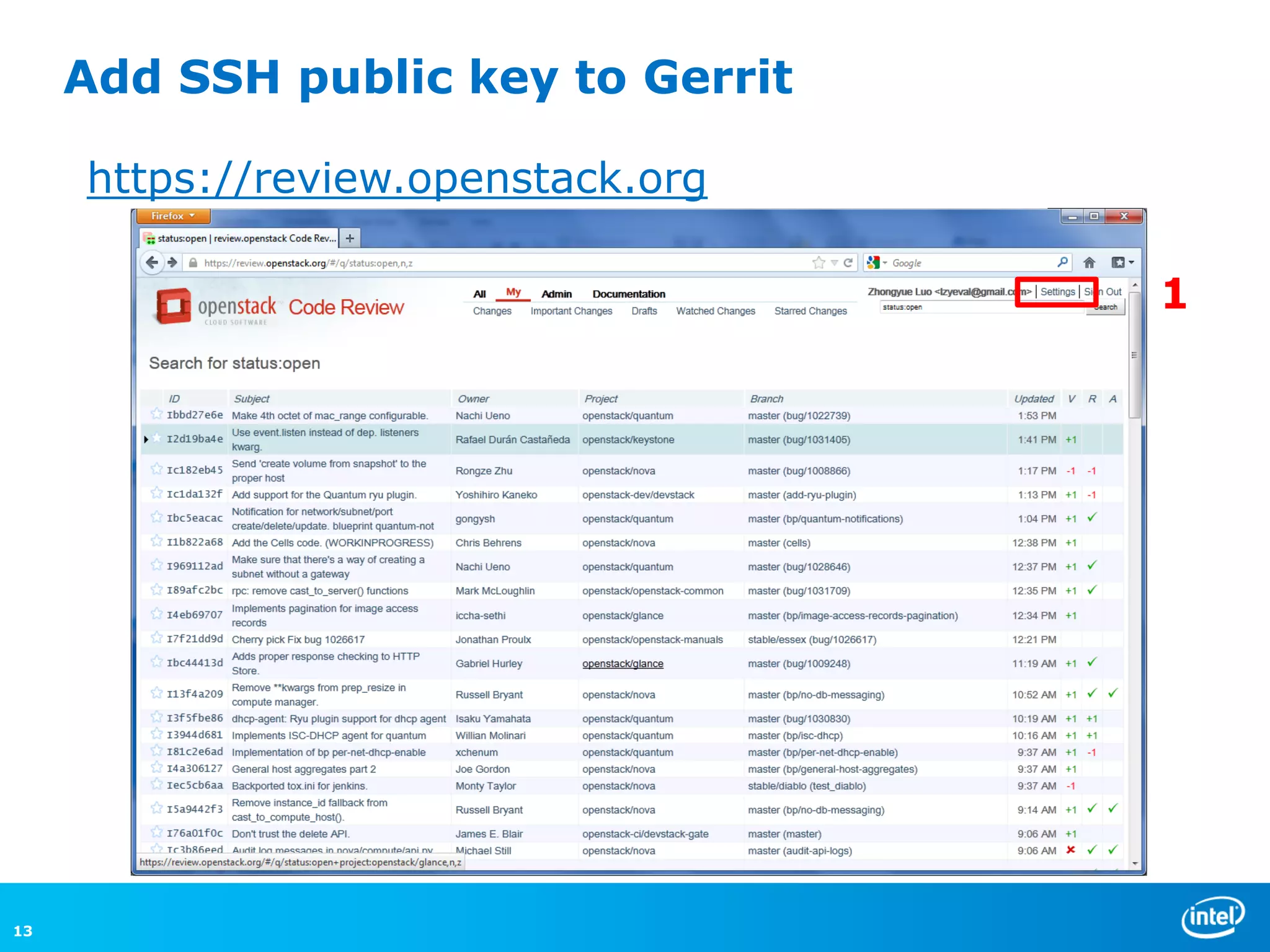The image size is (1270, 952).
Task: Open change 'General host aggregates part 2'
Action: [x=304, y=769]
